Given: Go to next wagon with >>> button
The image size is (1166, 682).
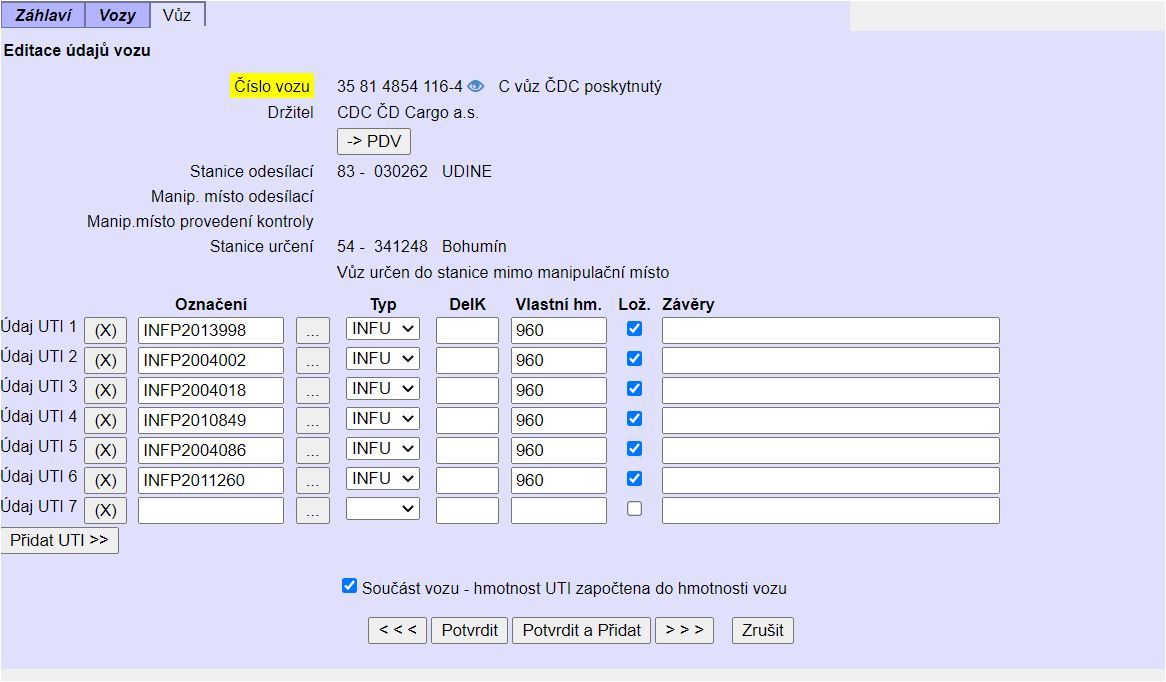Looking at the screenshot, I should pyautogui.click(x=684, y=630).
